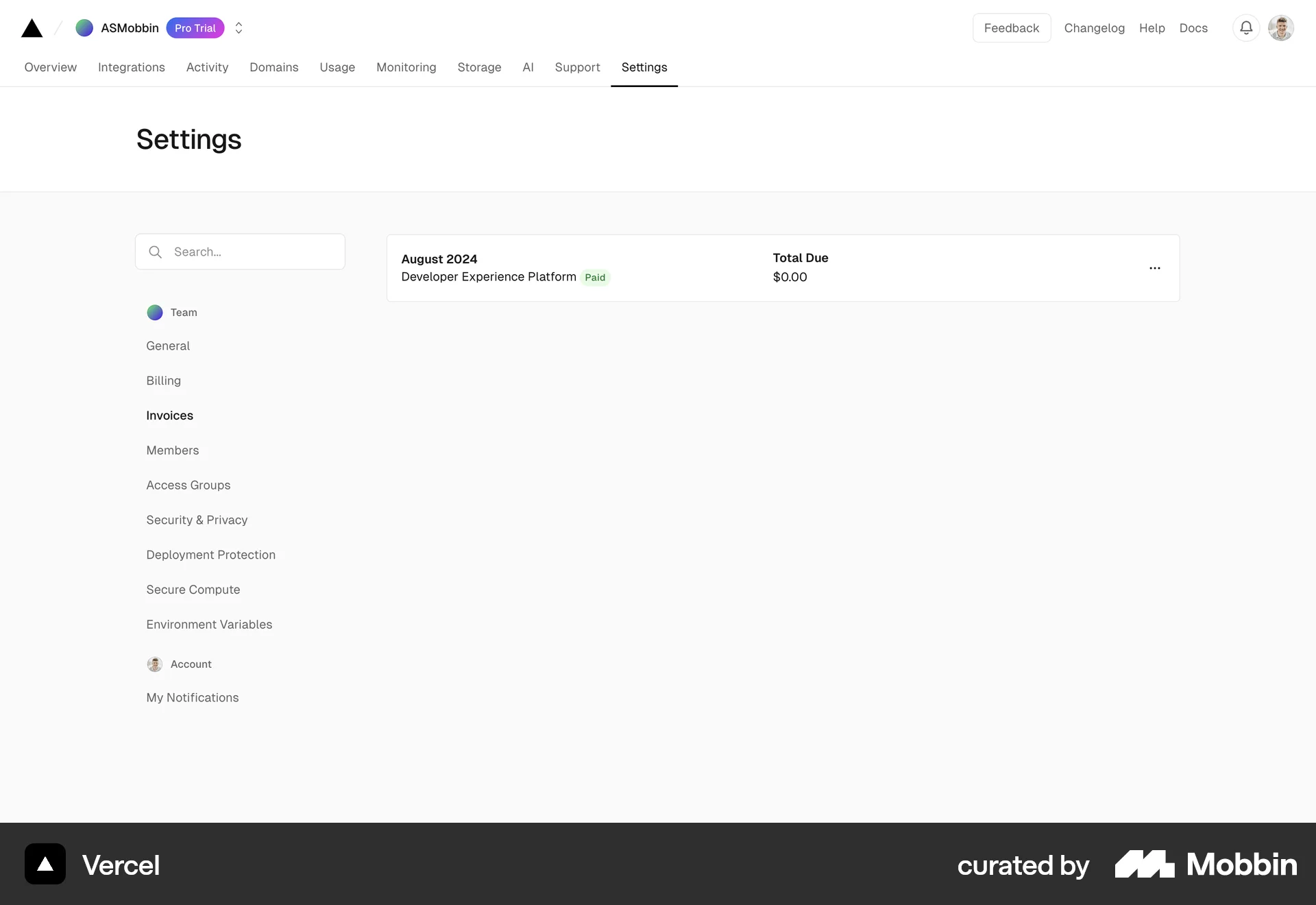Open the Docs link

pos(1193,28)
